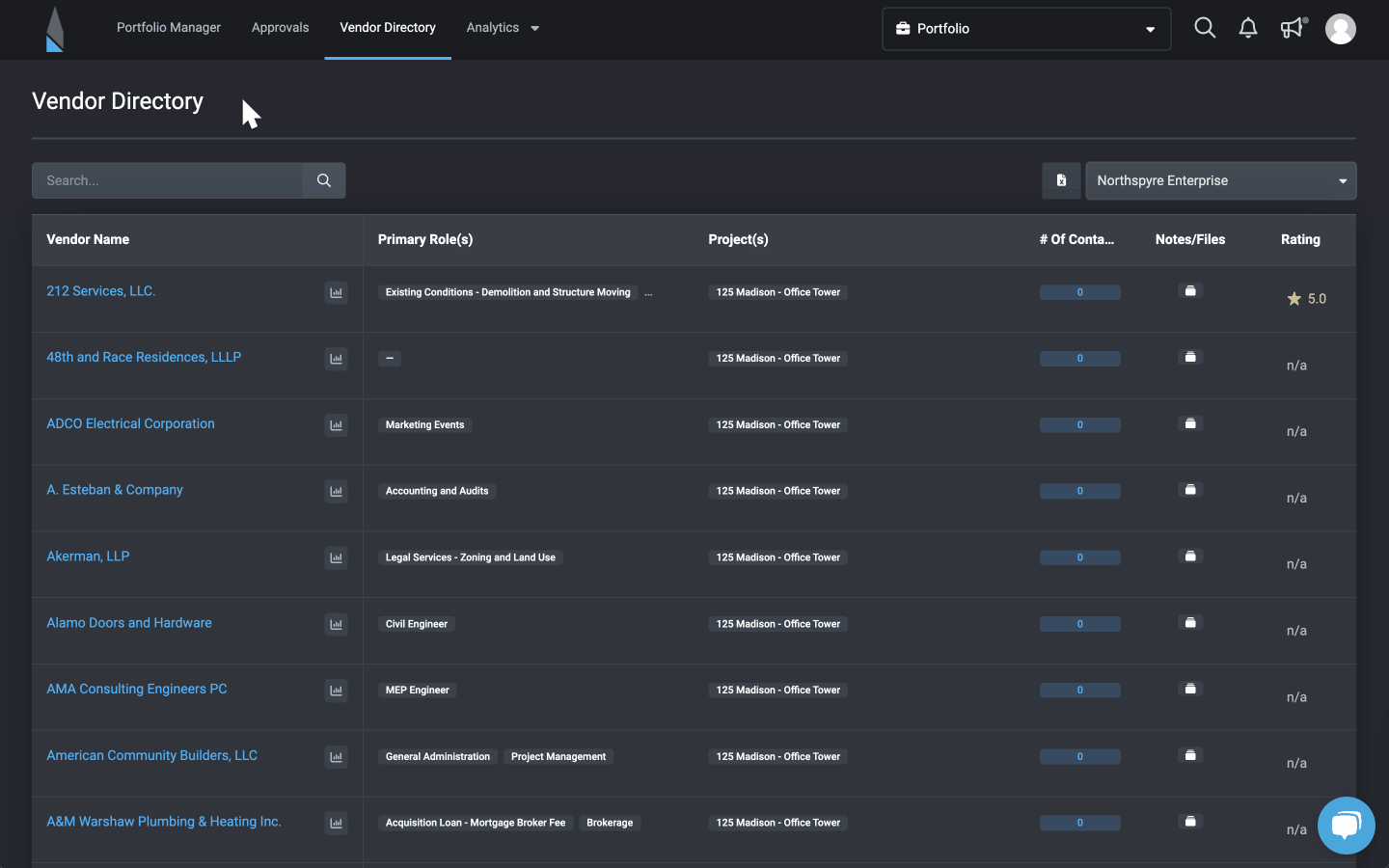Open the chat support bubble
The width and height of the screenshot is (1389, 868).
click(1346, 826)
